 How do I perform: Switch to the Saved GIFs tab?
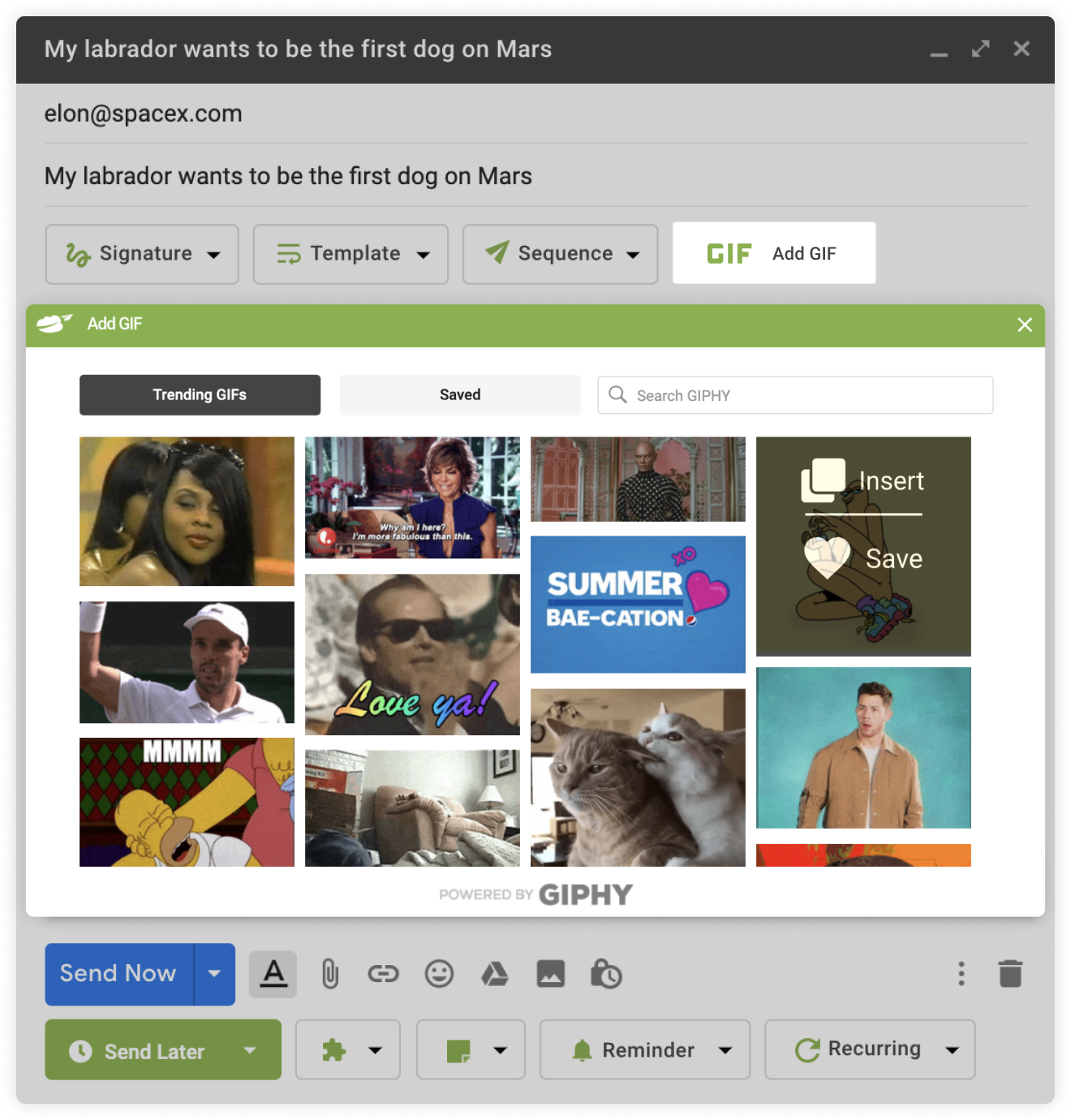459,394
